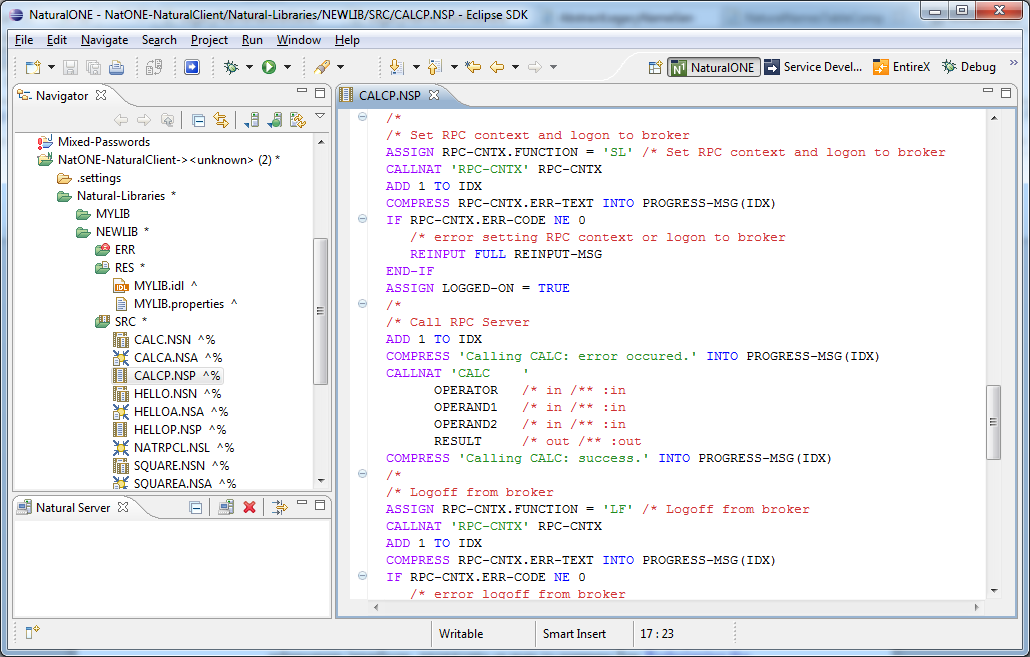Select NATRPCL.NSL in Navigator tree
The image size is (1030, 657).
[x=171, y=447]
